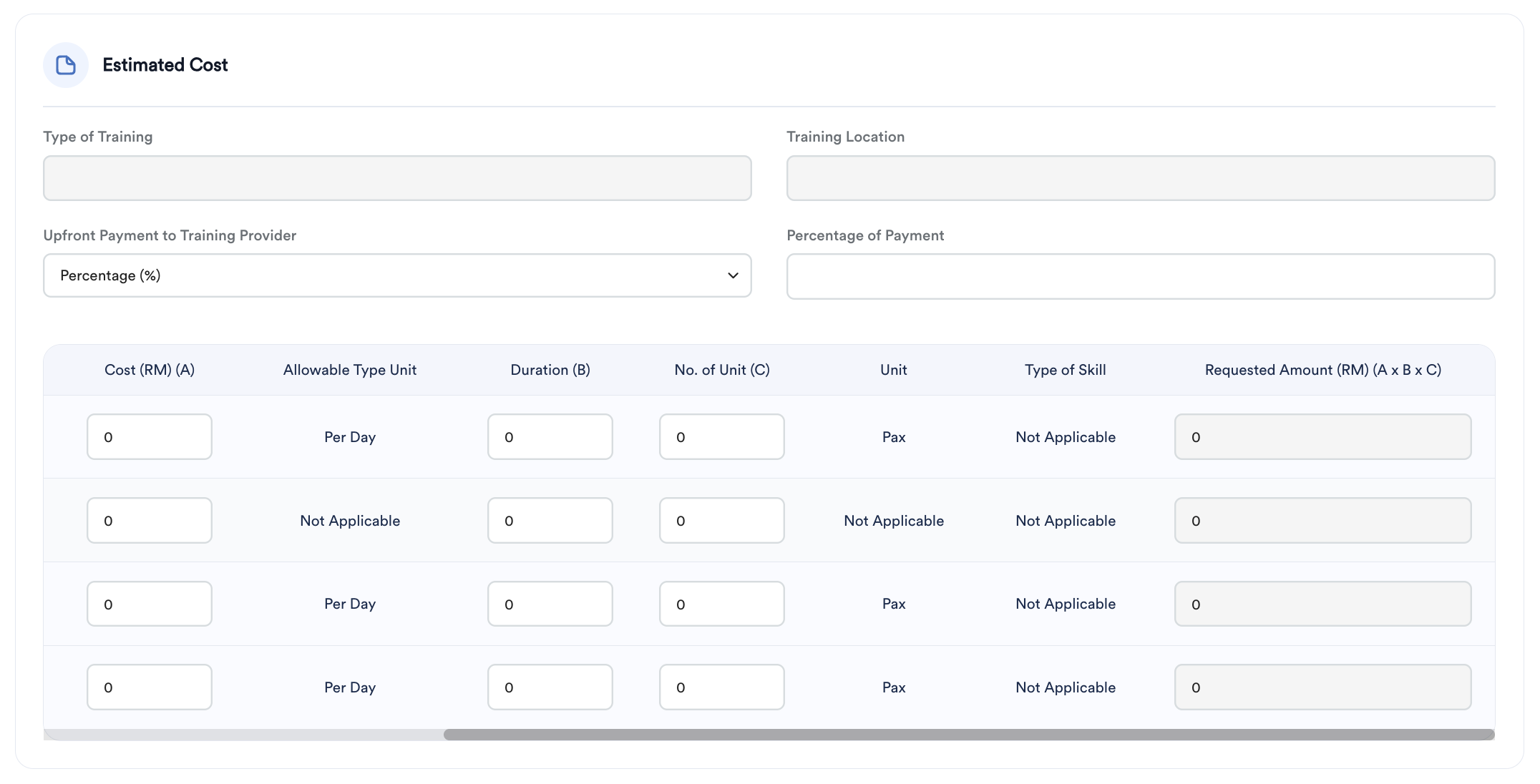Focus the Percentage of Payment field
Viewport: 1540px width, 784px height.
point(1140,276)
